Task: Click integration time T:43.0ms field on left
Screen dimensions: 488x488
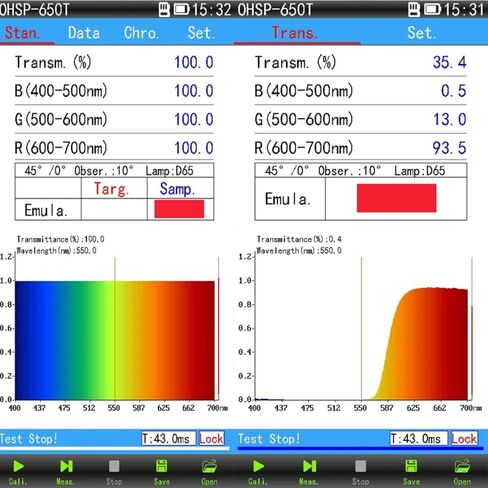Action: tap(166, 439)
